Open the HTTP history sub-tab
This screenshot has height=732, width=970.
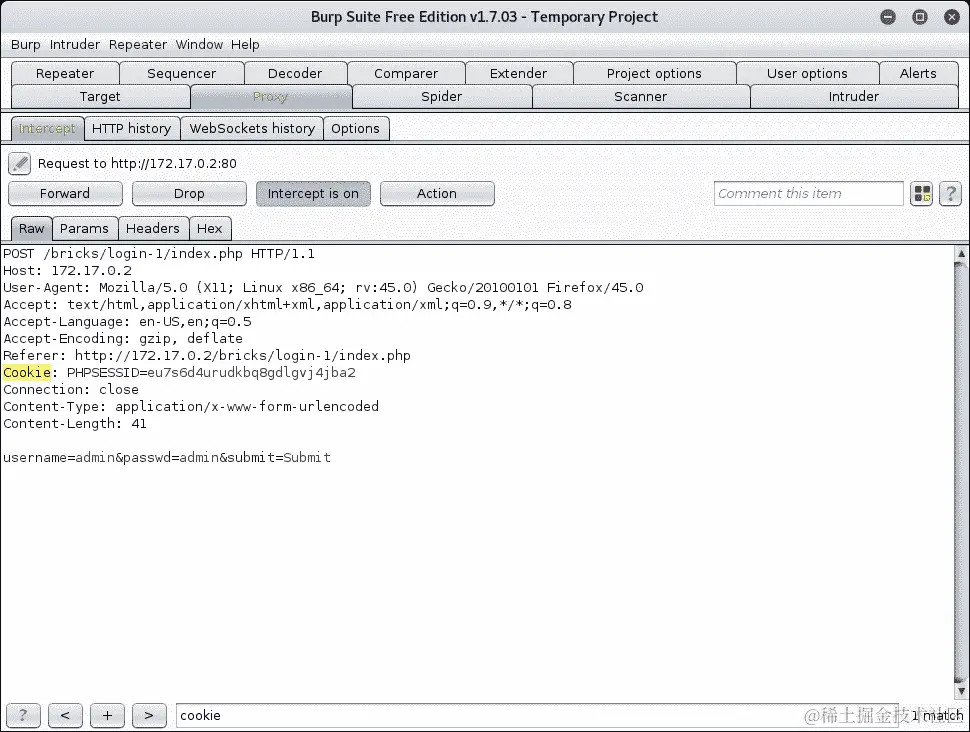click(132, 129)
